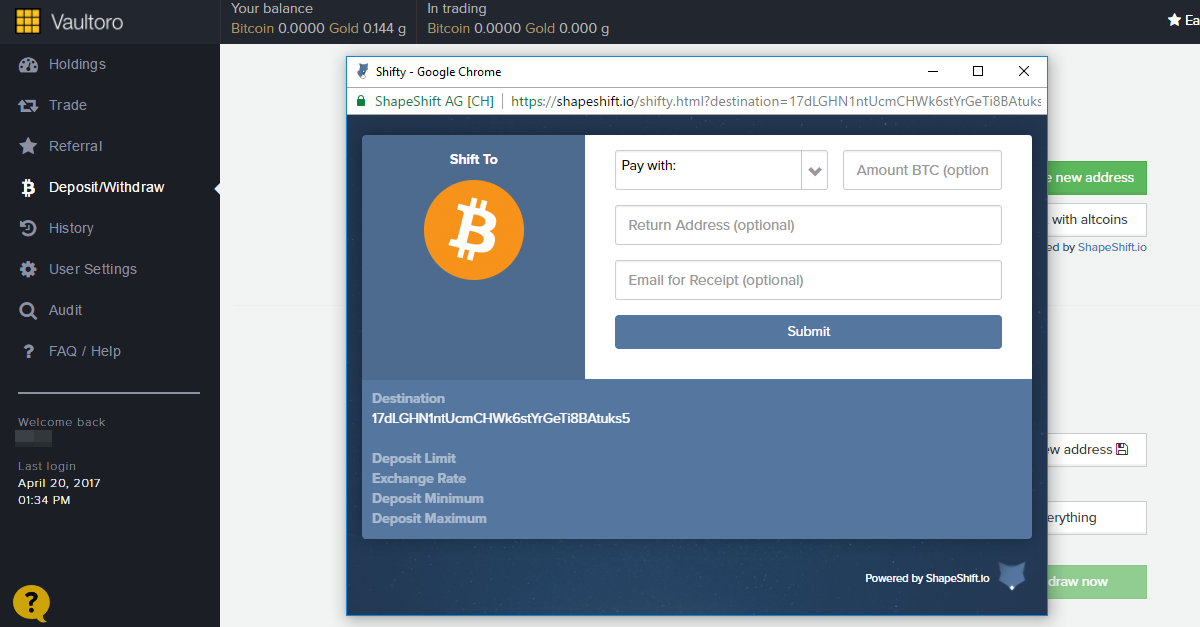Focus the Return Address optional field
Viewport: 1200px width, 627px height.
(x=808, y=225)
